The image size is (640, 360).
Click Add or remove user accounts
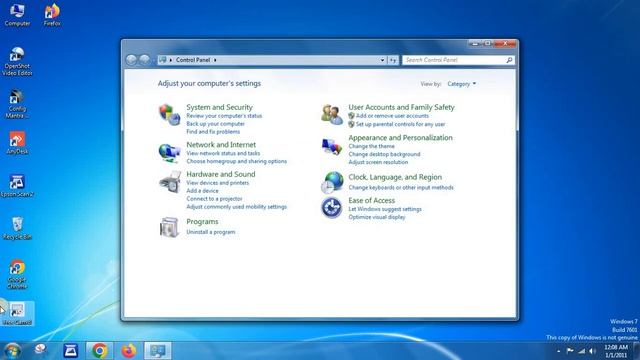[x=392, y=116]
